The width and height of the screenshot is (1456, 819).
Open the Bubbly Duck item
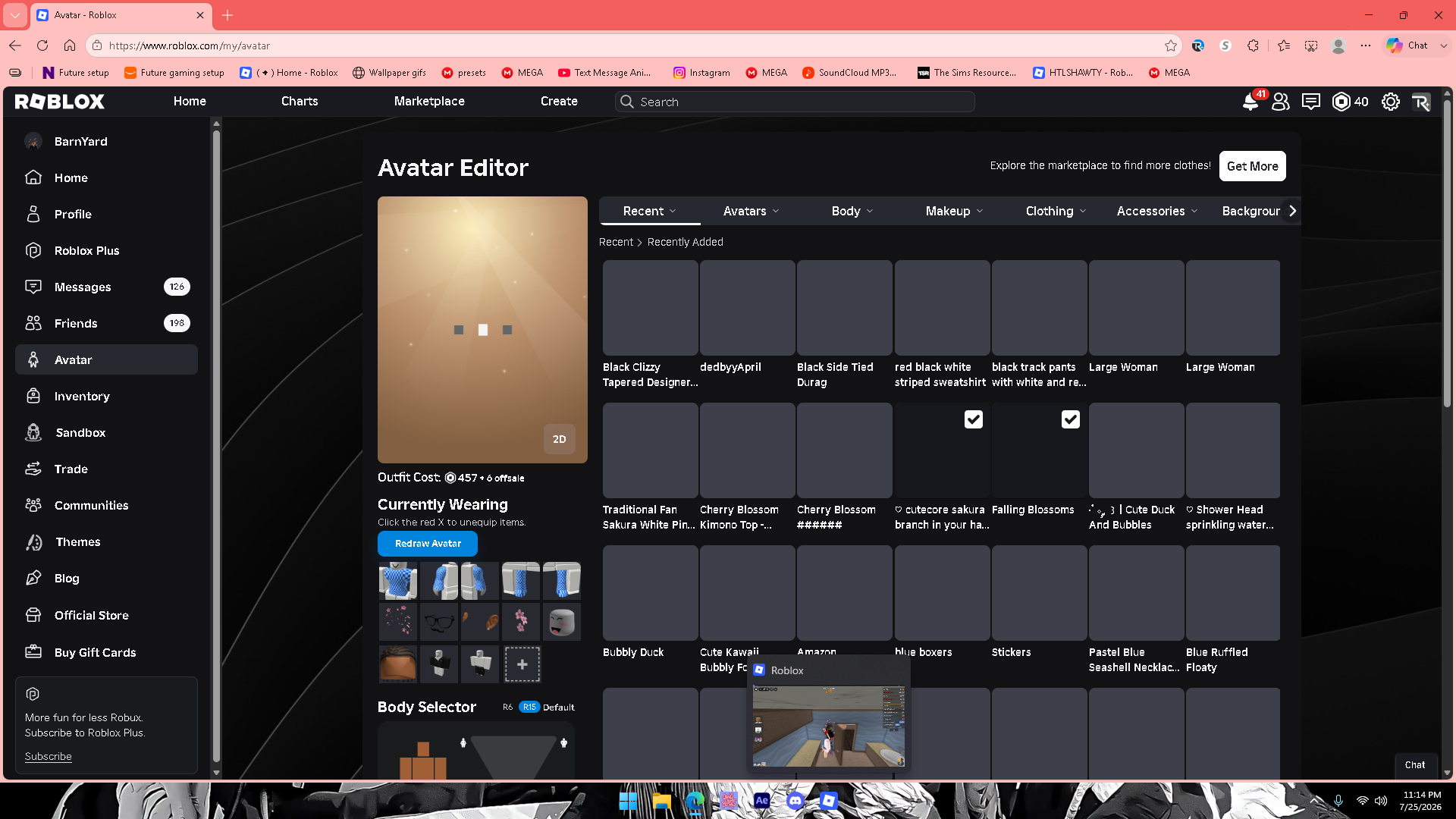(650, 602)
